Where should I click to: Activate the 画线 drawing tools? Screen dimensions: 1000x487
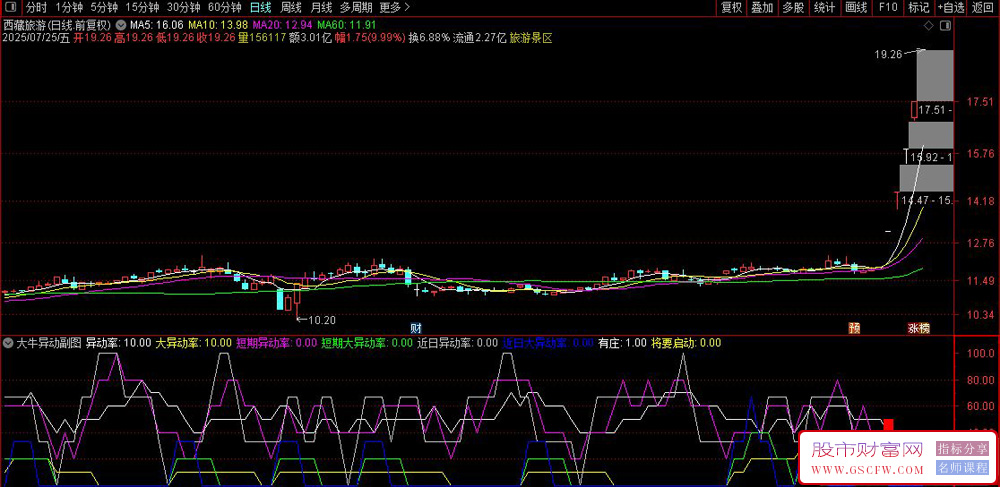(856, 8)
